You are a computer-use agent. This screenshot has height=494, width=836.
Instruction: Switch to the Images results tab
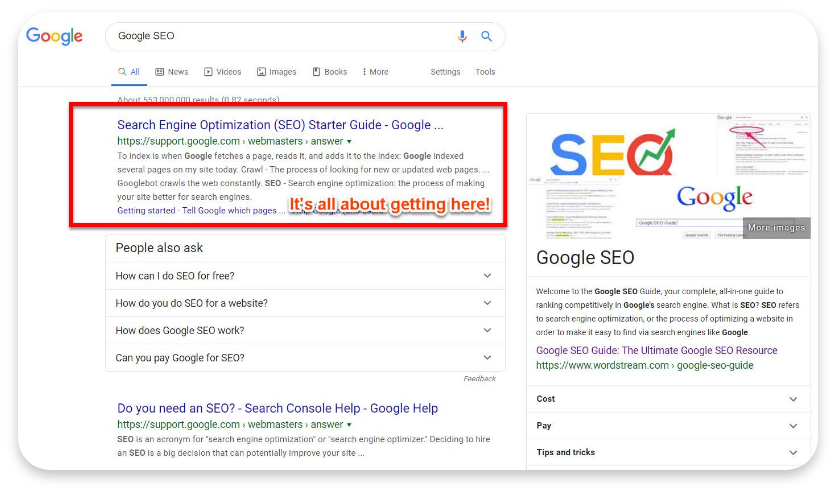[276, 72]
